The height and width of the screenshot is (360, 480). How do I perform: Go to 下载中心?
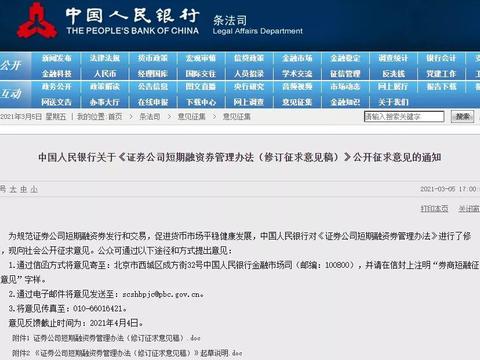[201, 102]
